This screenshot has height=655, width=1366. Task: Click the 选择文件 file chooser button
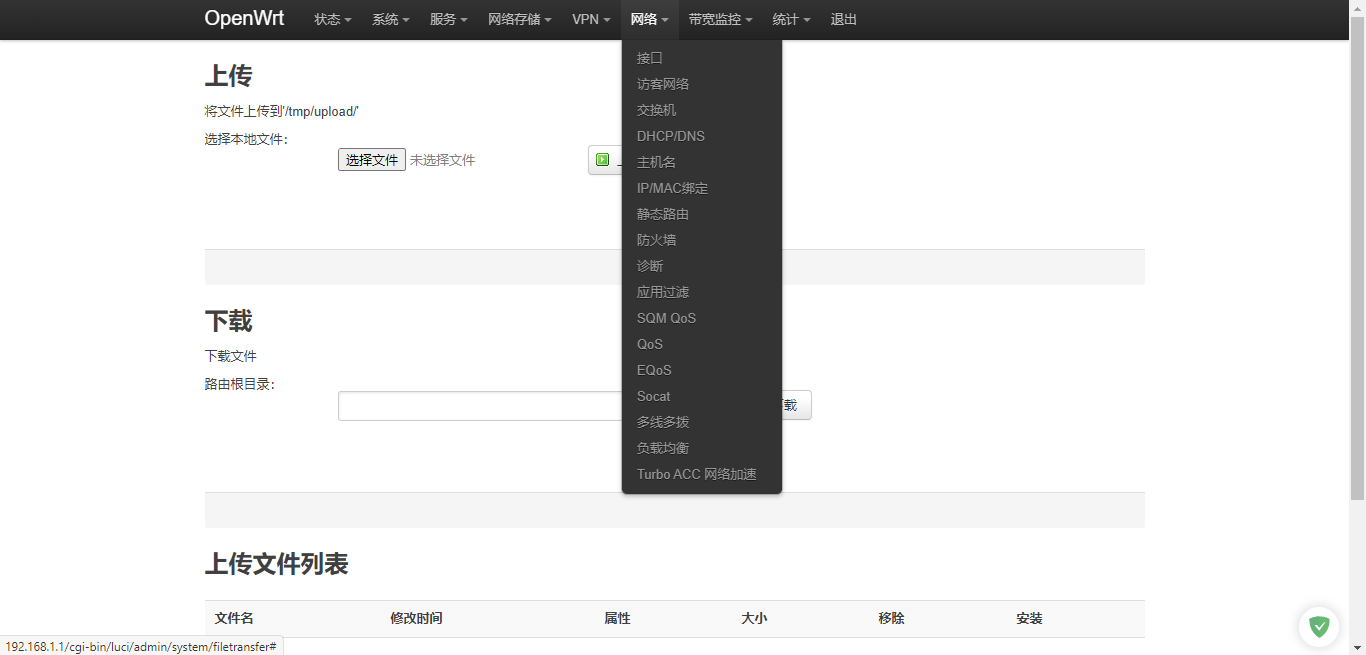click(372, 160)
